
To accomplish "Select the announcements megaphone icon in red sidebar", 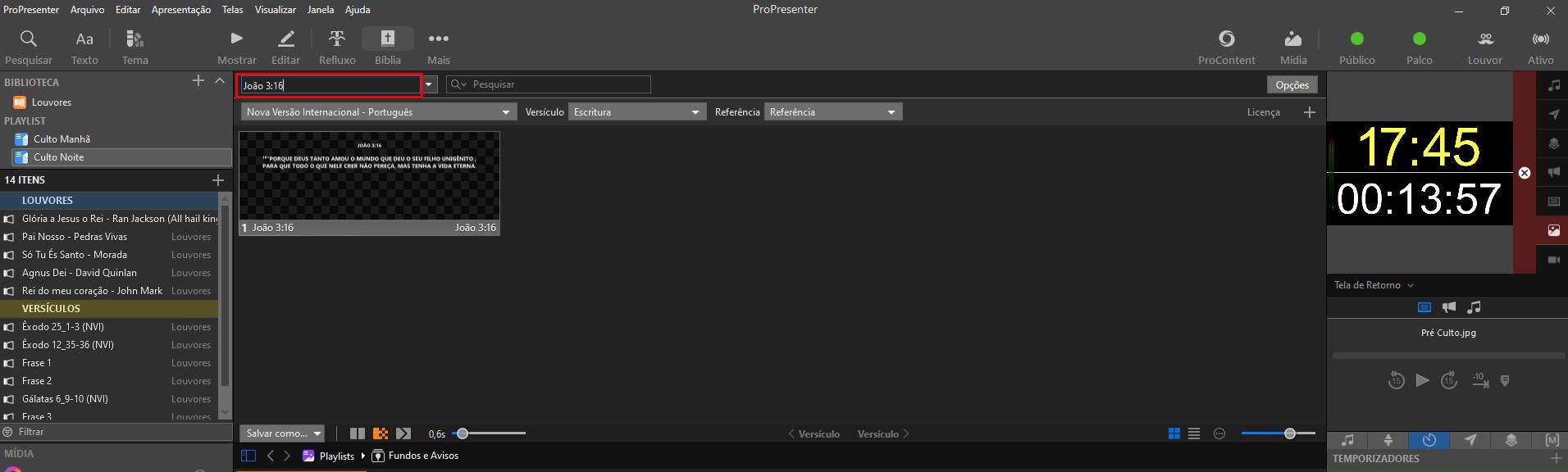I will coord(1554,172).
